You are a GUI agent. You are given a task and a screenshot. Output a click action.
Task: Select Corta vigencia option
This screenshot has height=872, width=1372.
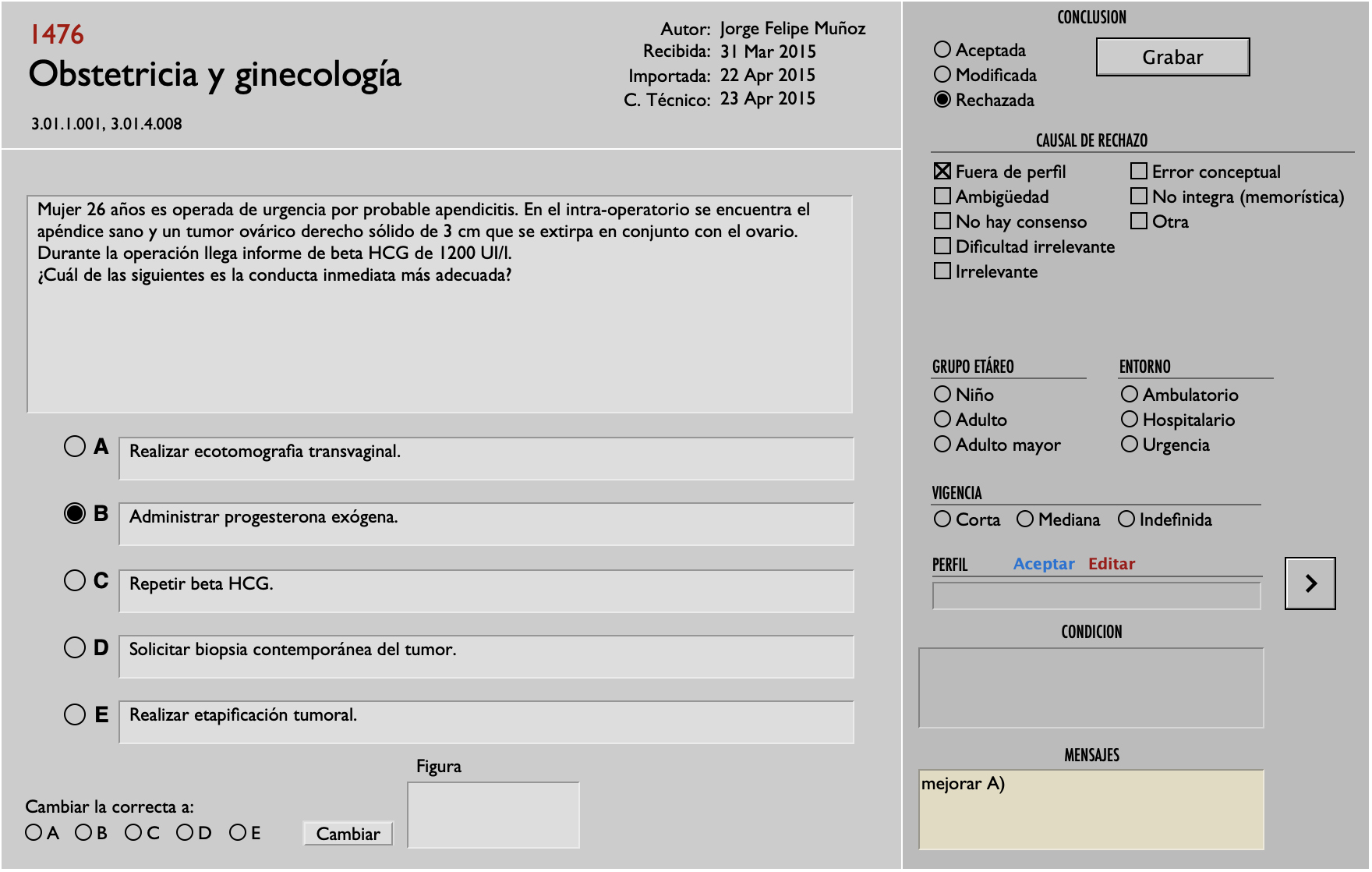tap(942, 519)
